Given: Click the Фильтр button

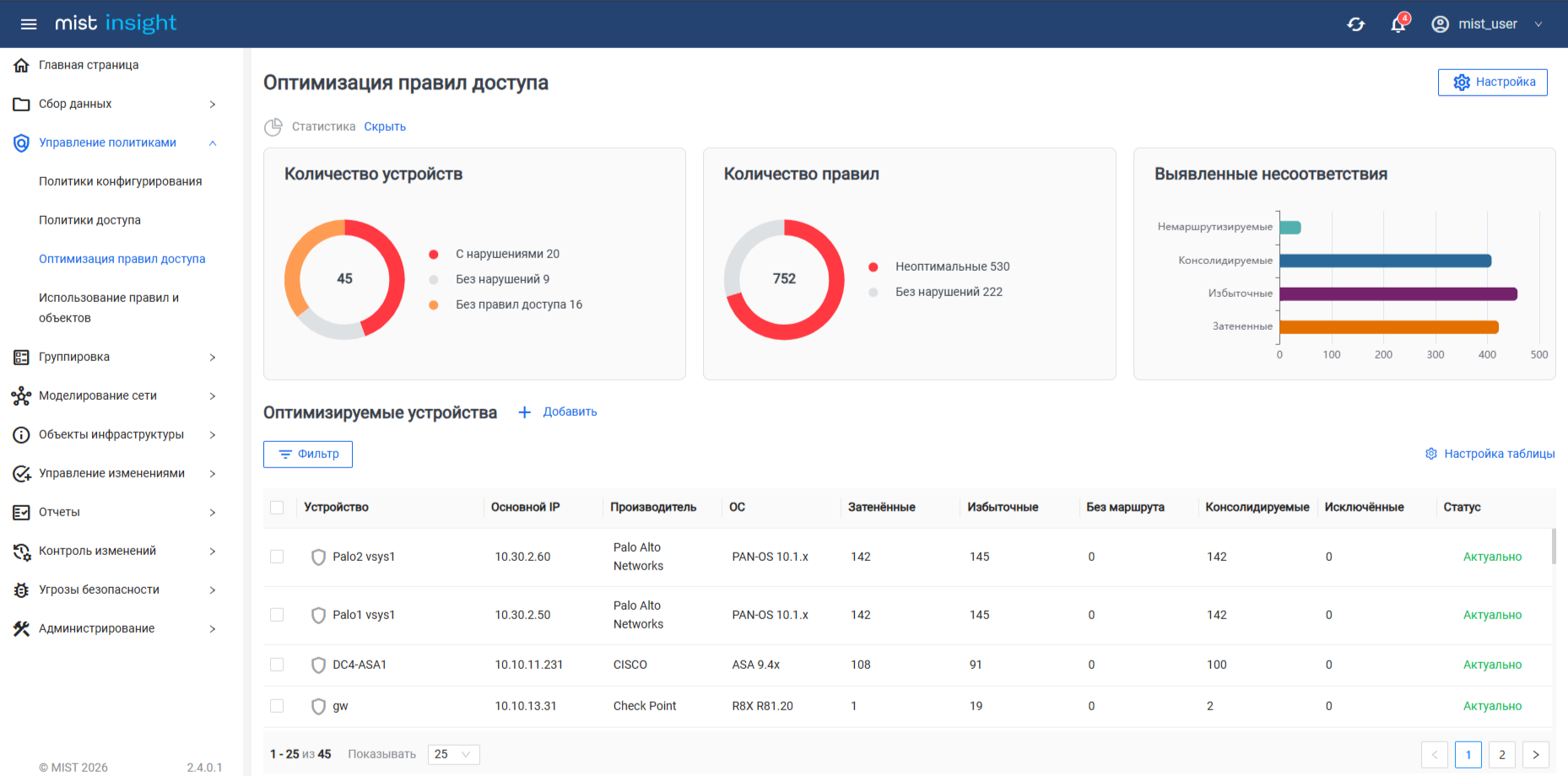Looking at the screenshot, I should 308,454.
